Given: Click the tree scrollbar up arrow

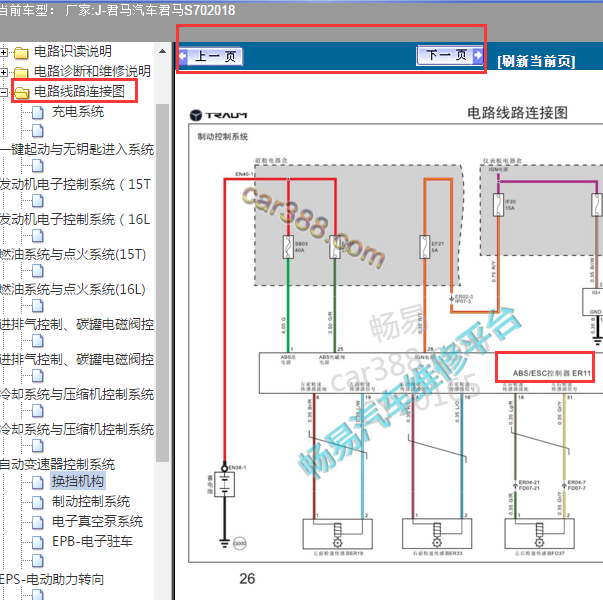Looking at the screenshot, I should pos(163,51).
